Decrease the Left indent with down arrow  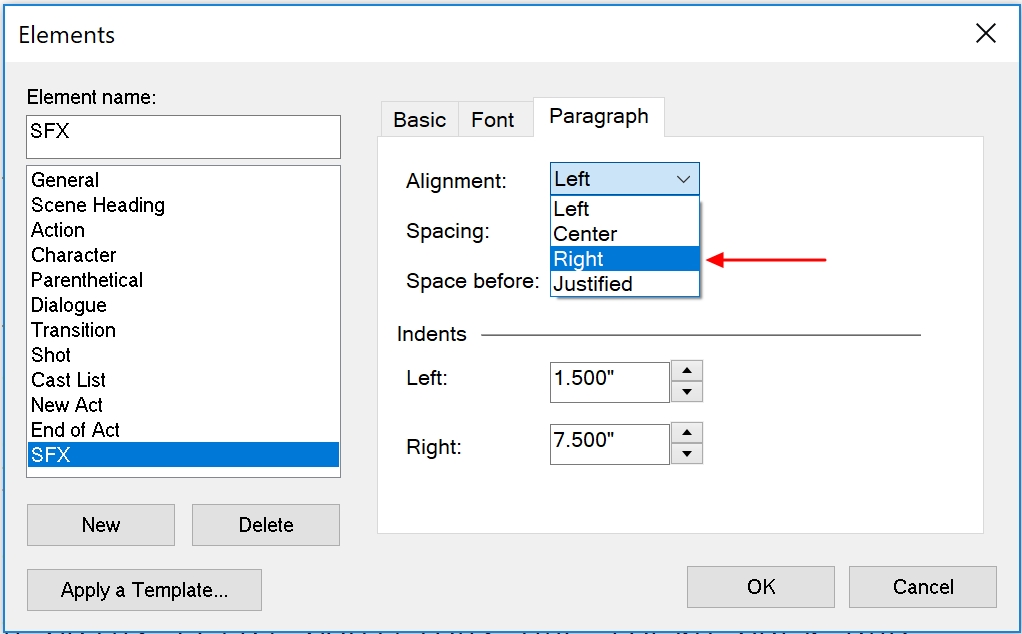686,392
